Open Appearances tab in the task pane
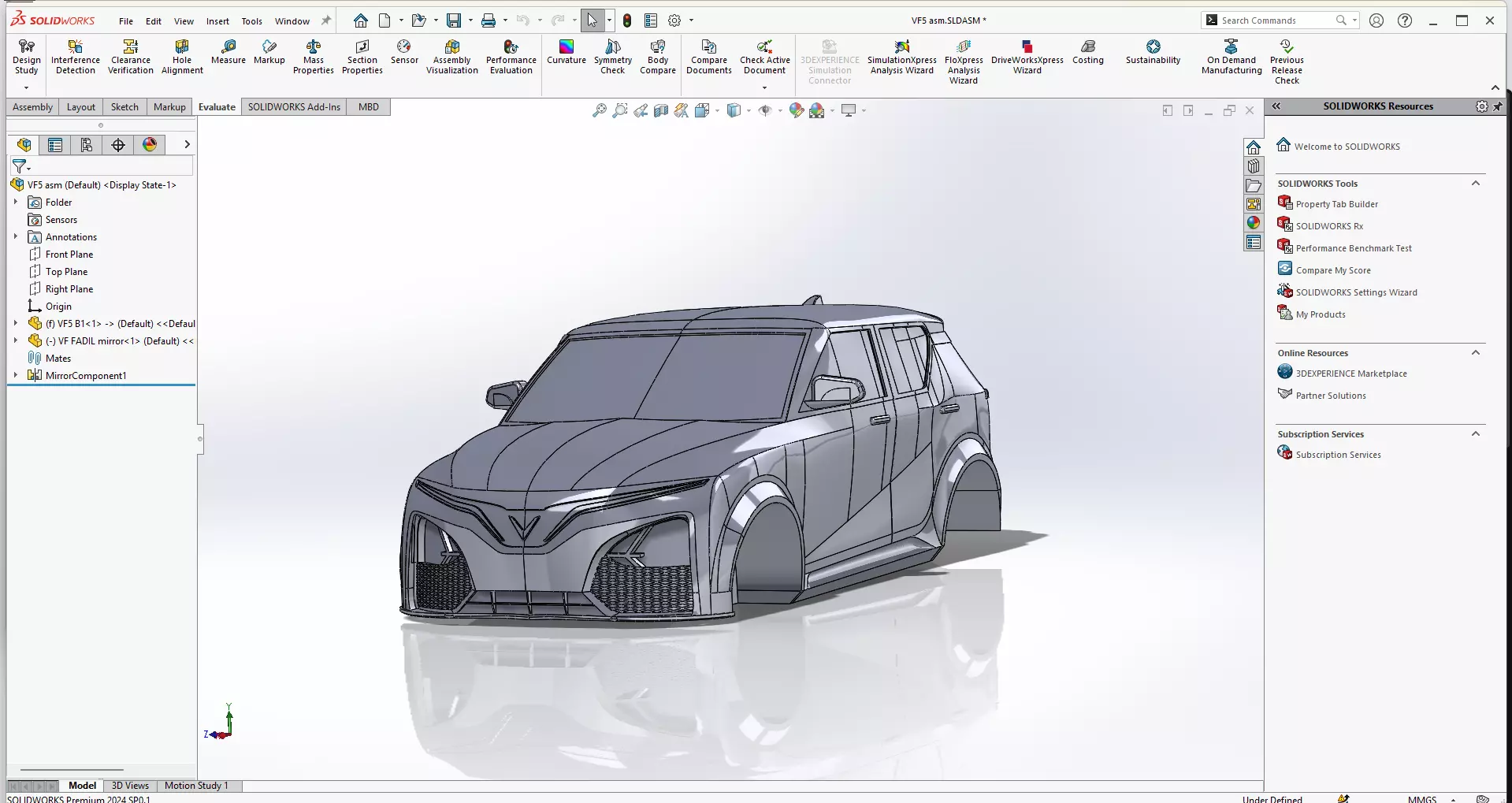Image resolution: width=1512 pixels, height=803 pixels. point(1254,223)
